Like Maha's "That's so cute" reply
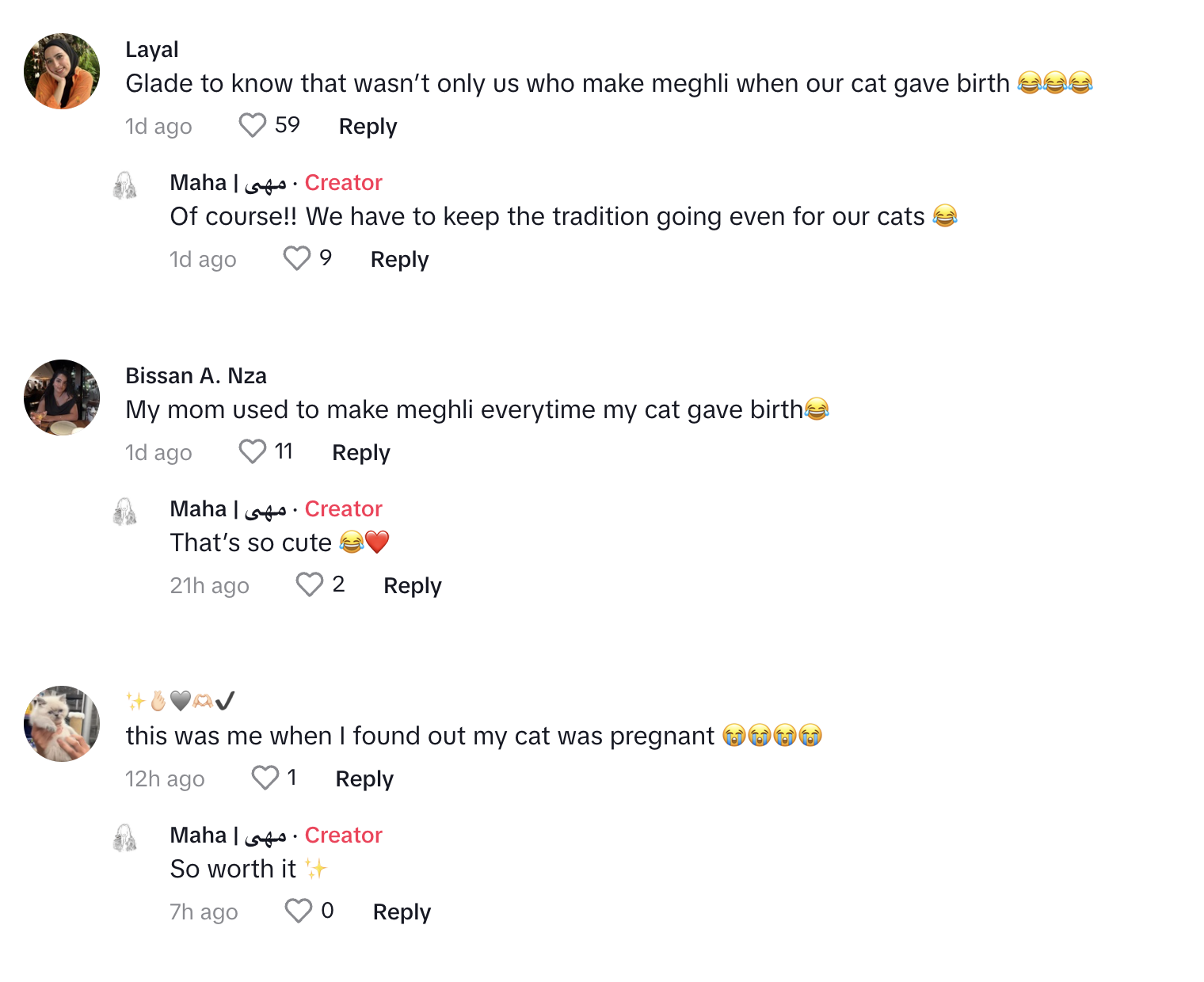 pyautogui.click(x=310, y=584)
